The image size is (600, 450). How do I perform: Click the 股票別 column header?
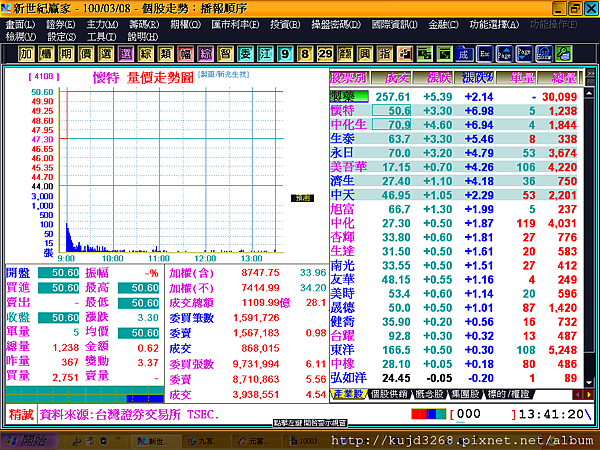click(350, 78)
